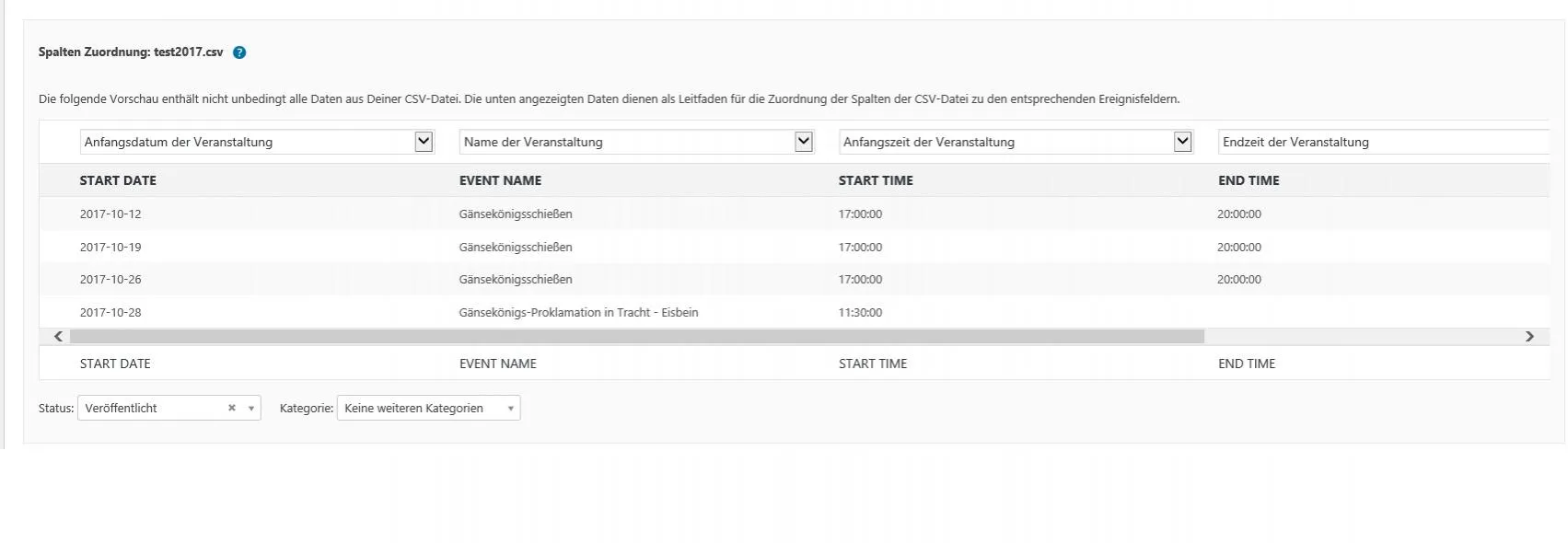This screenshot has width=1568, height=543.
Task: Expand the Keine weiteren Kategorien dropdown
Action: point(429,408)
